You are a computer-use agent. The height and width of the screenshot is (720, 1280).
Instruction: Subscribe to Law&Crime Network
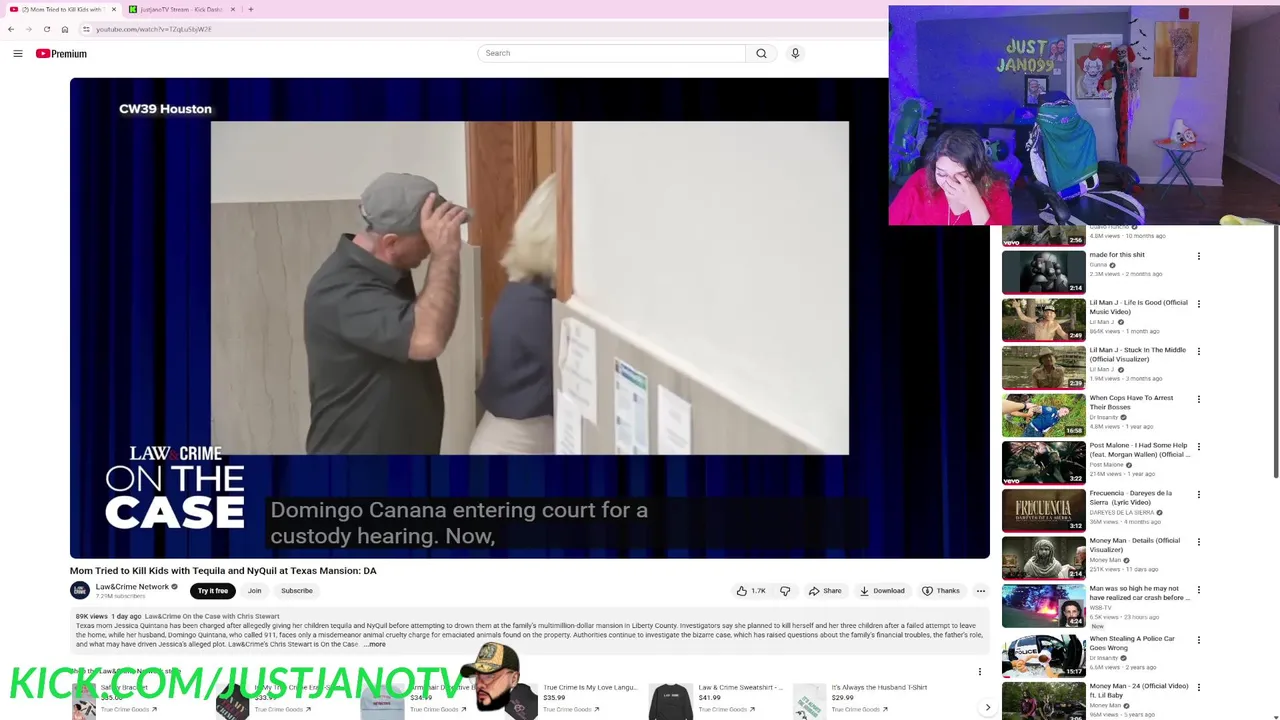point(297,591)
